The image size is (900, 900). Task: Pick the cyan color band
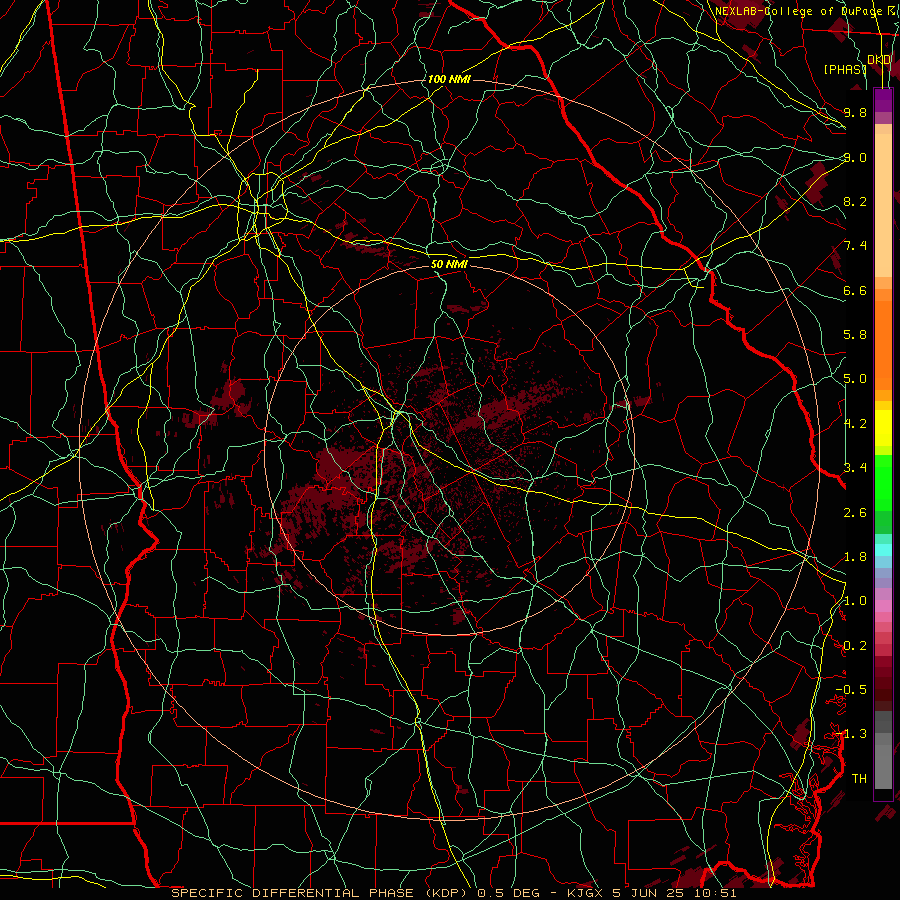pyautogui.click(x=883, y=550)
